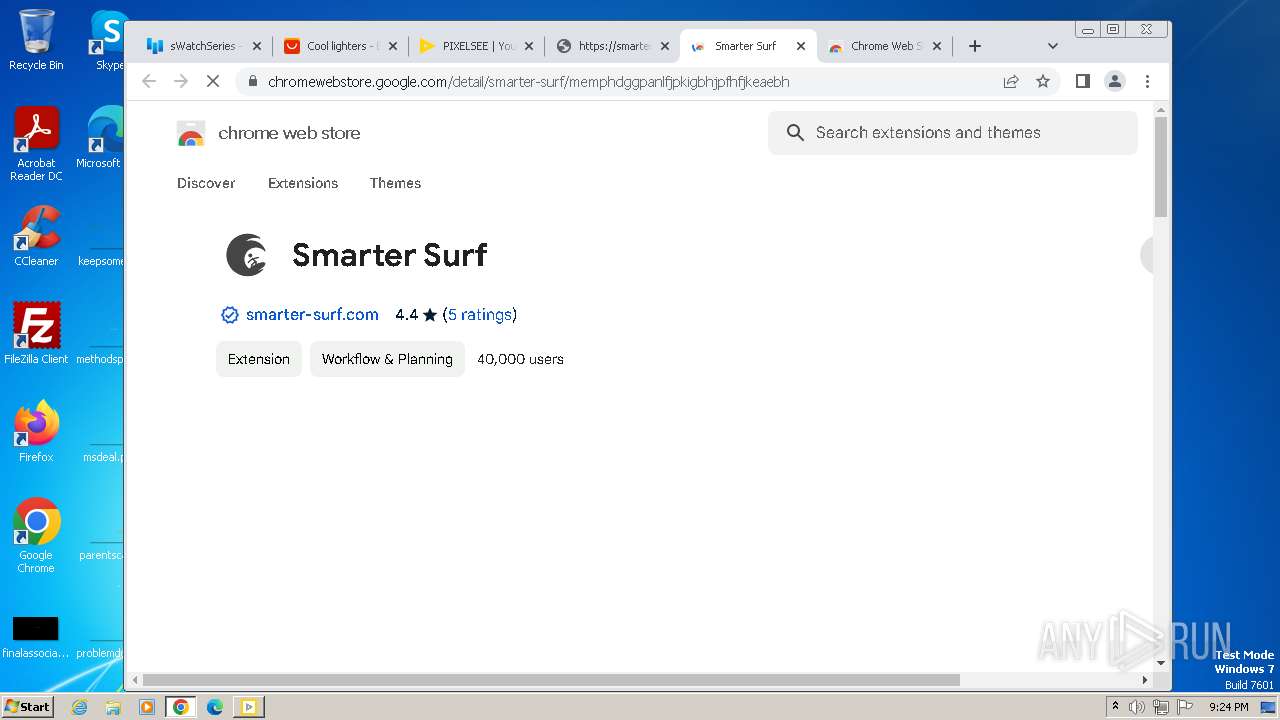1280x720 pixels.
Task: Click the Workflow & Planning chip
Action: (387, 359)
